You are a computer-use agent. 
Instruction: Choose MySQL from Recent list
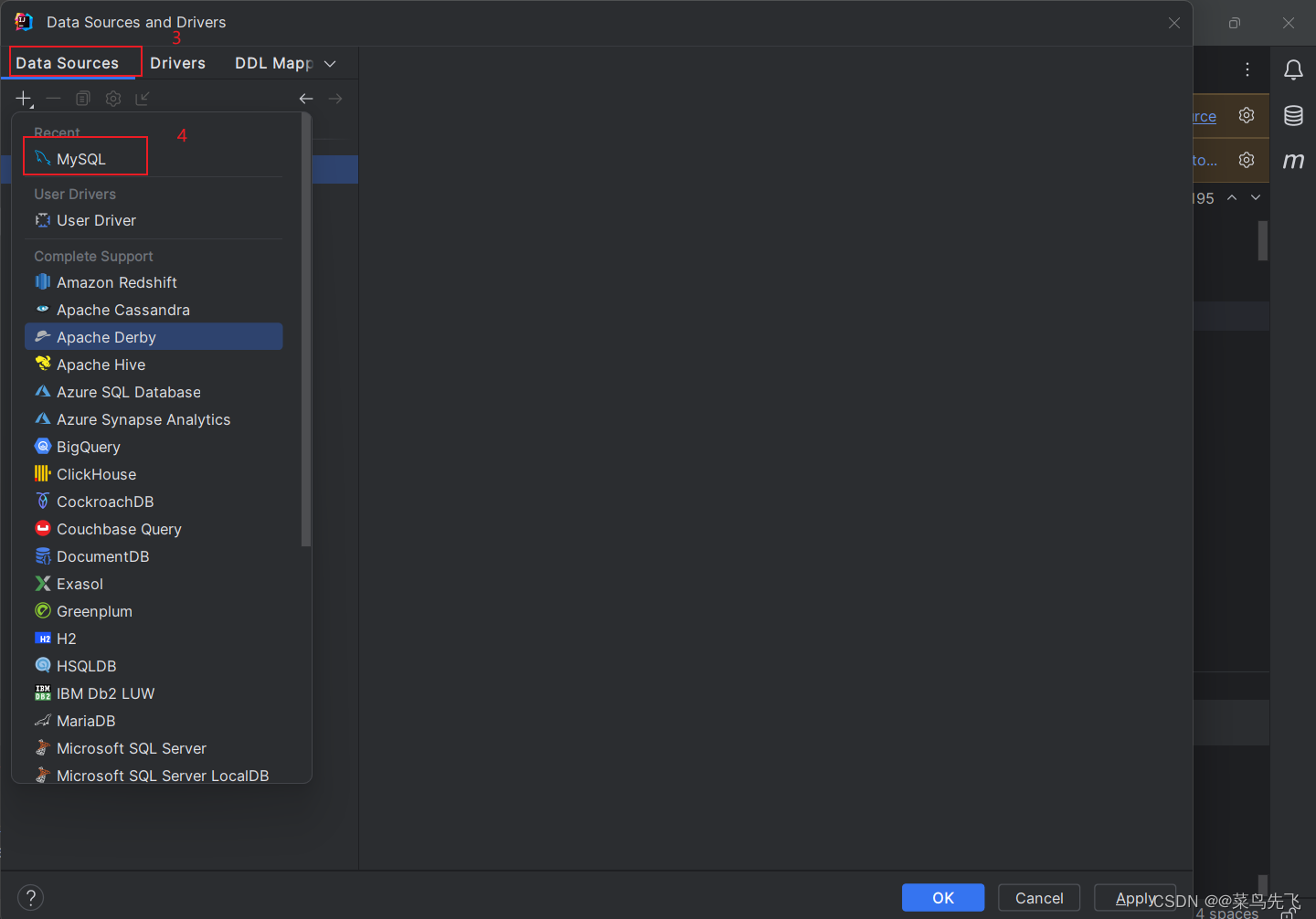(154, 159)
